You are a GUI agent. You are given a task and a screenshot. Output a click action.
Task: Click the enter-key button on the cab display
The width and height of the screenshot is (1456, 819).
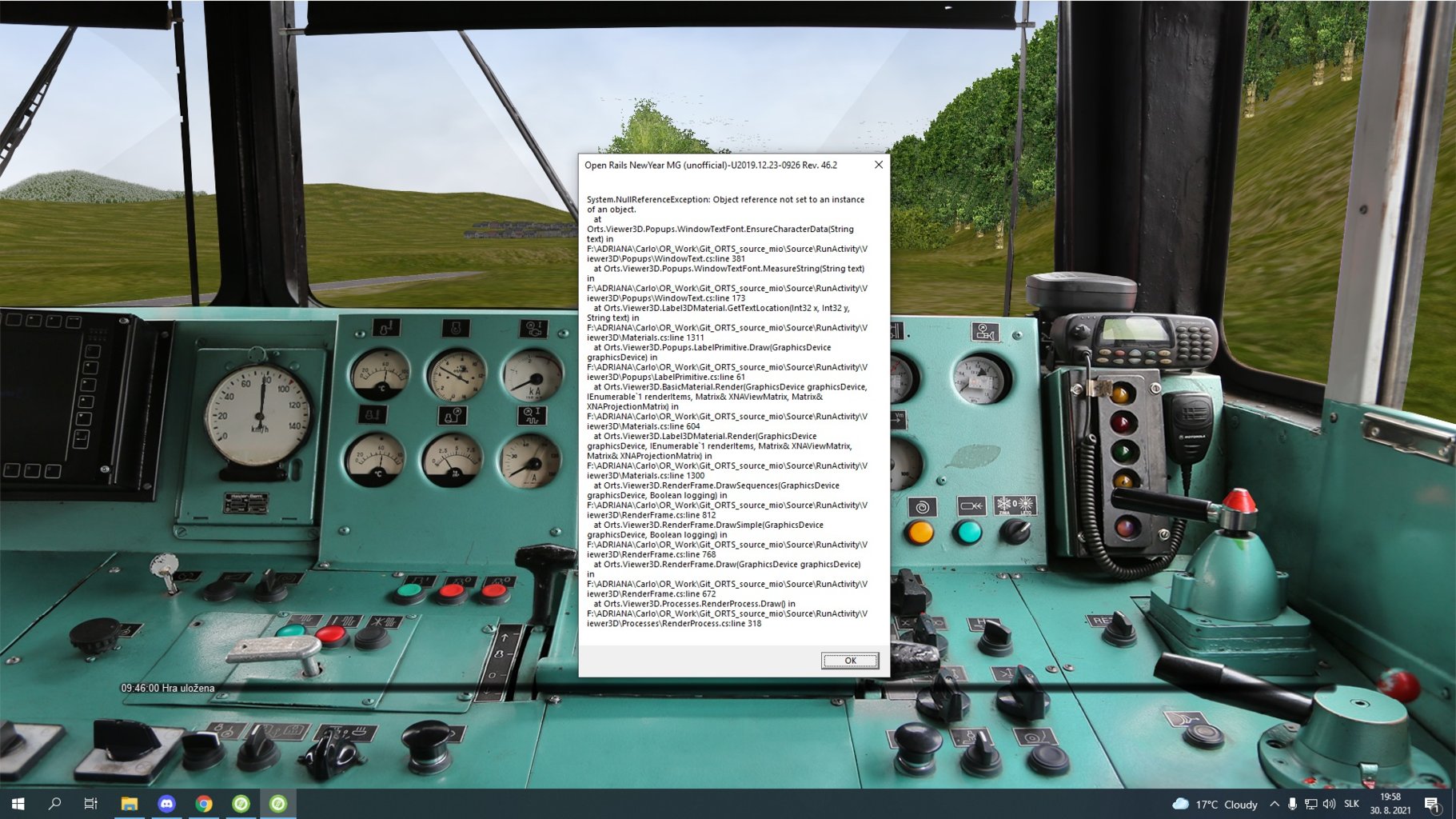[x=81, y=437]
